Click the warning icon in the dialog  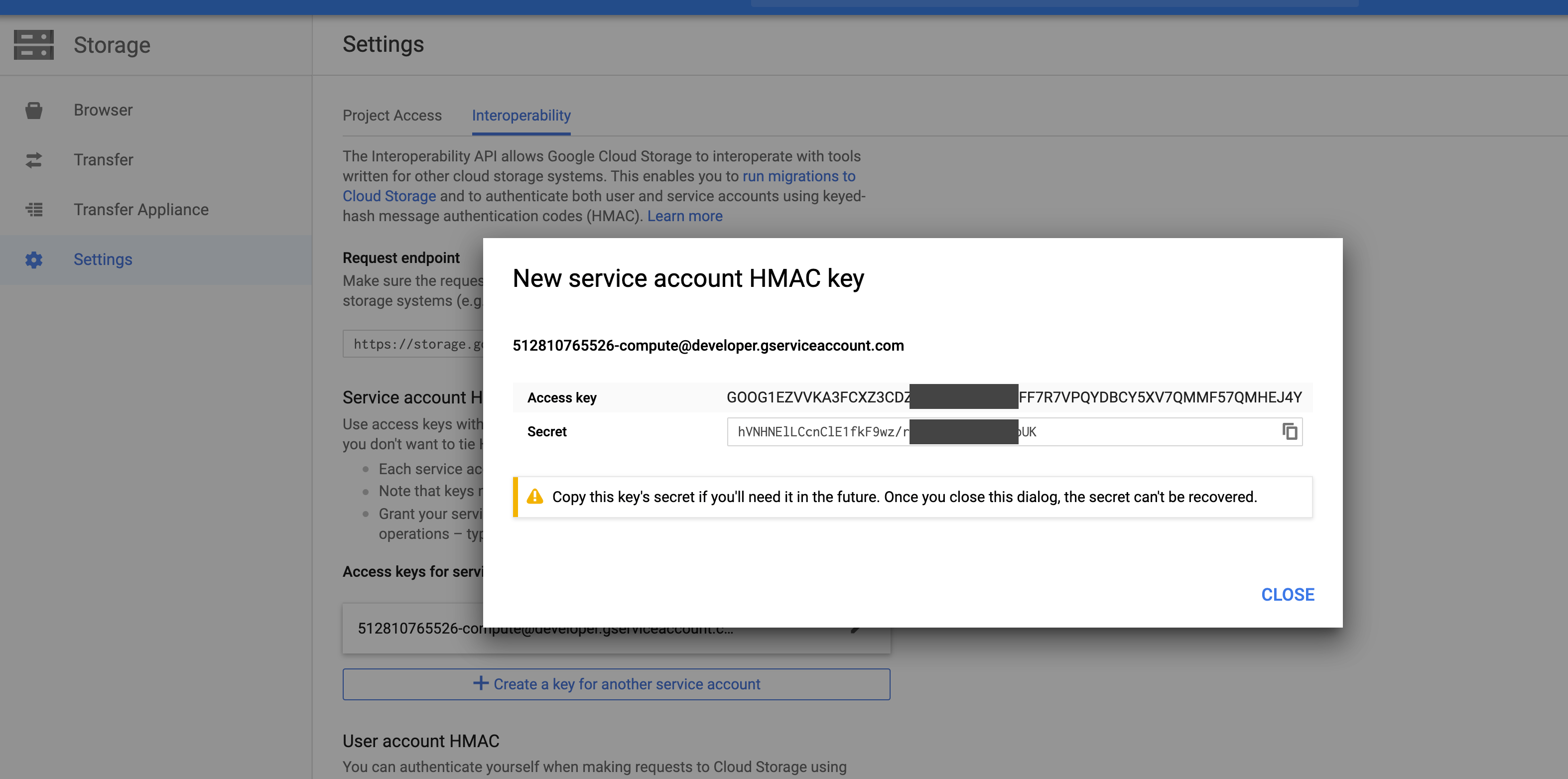pos(535,496)
